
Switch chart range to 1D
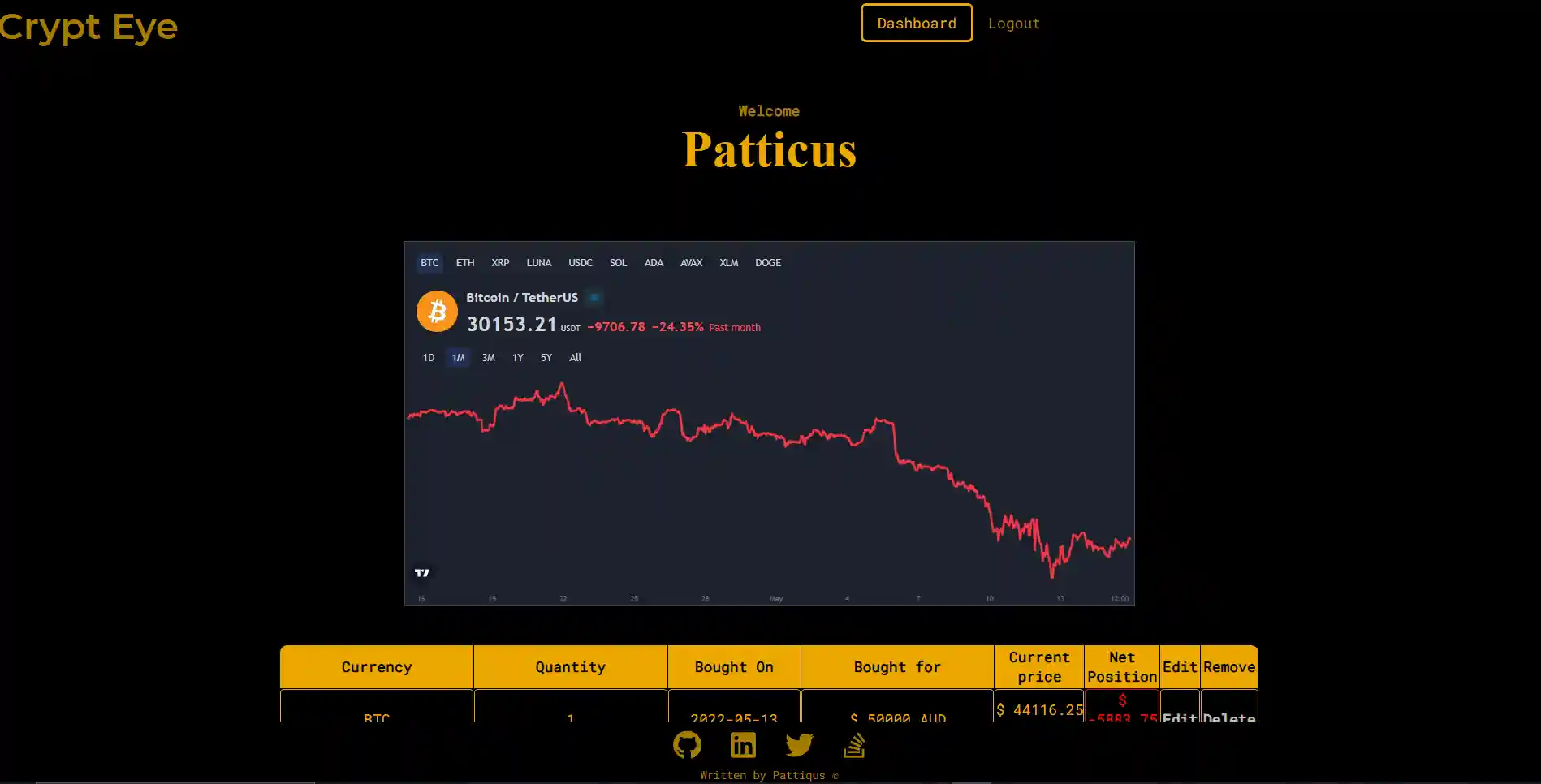(x=428, y=357)
